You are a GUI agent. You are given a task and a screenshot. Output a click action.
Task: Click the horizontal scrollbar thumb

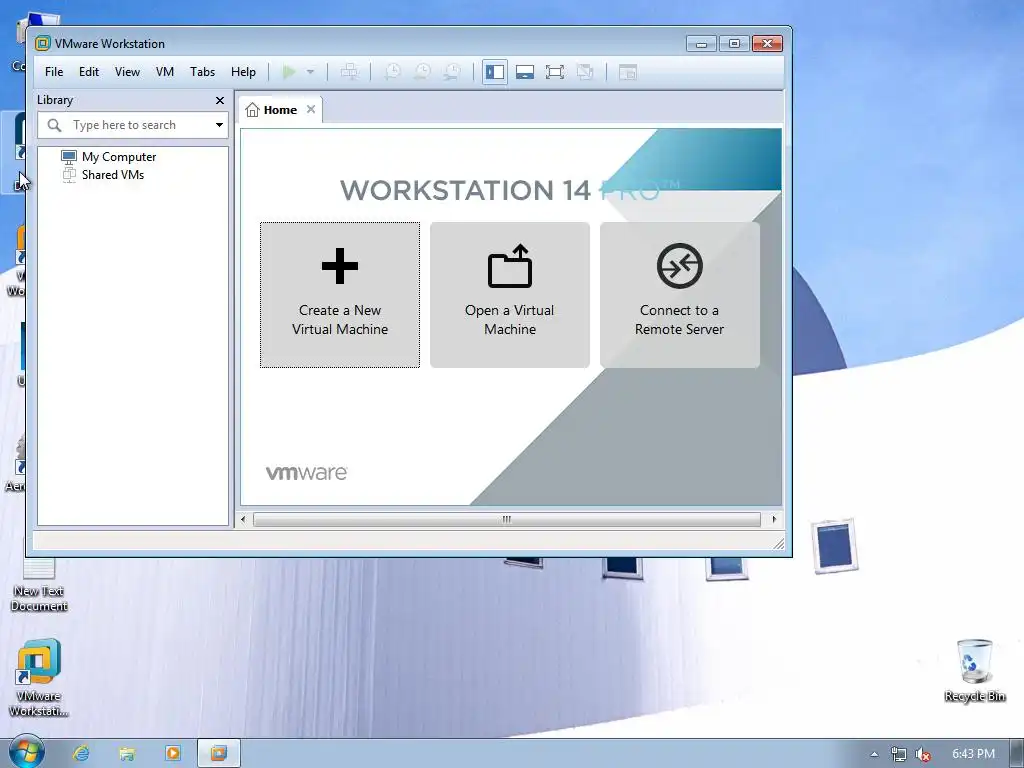pyautogui.click(x=507, y=520)
